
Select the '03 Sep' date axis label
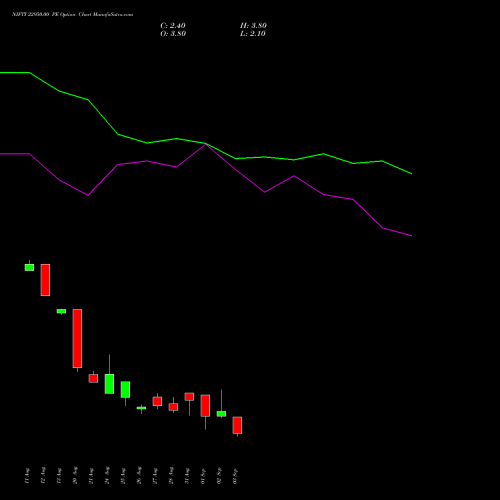click(x=235, y=476)
